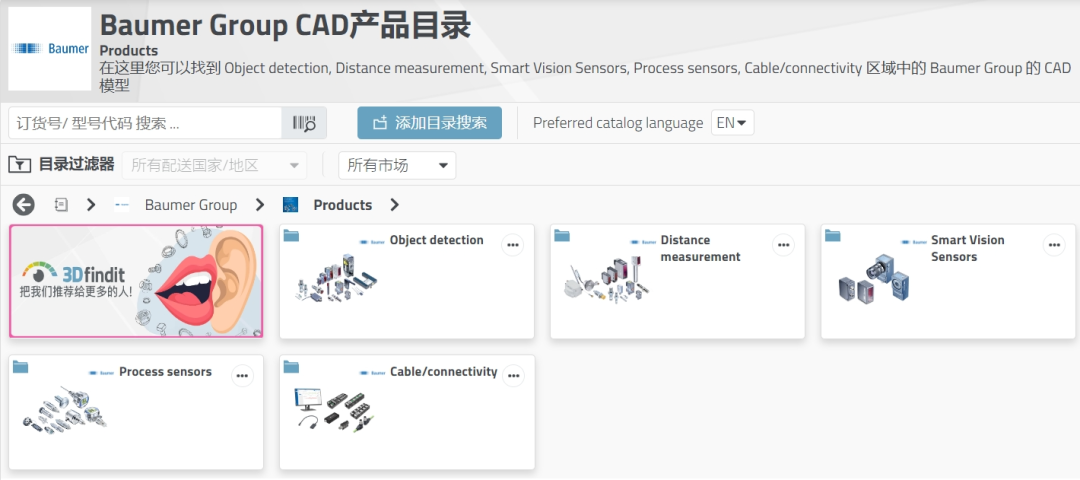Open the Smart Vision Sensors three-dot menu
1080x480 pixels.
click(1054, 244)
